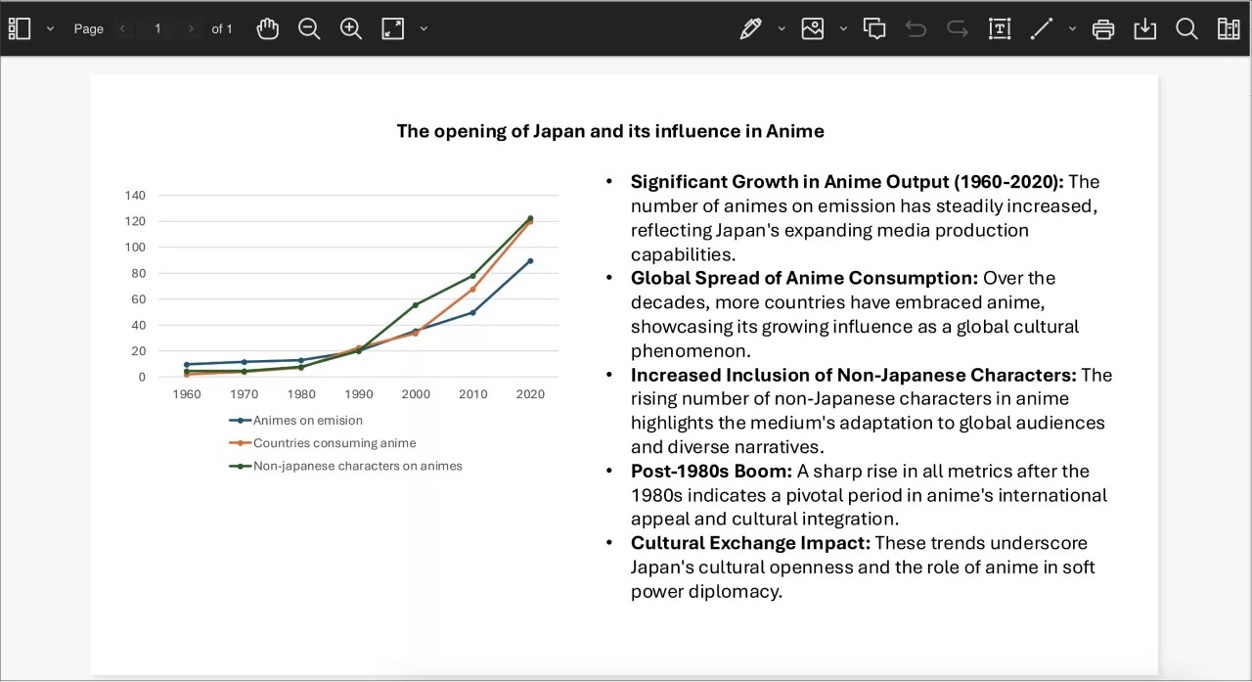The image size is (1252, 682).
Task: Redo the undone action
Action: click(957, 28)
